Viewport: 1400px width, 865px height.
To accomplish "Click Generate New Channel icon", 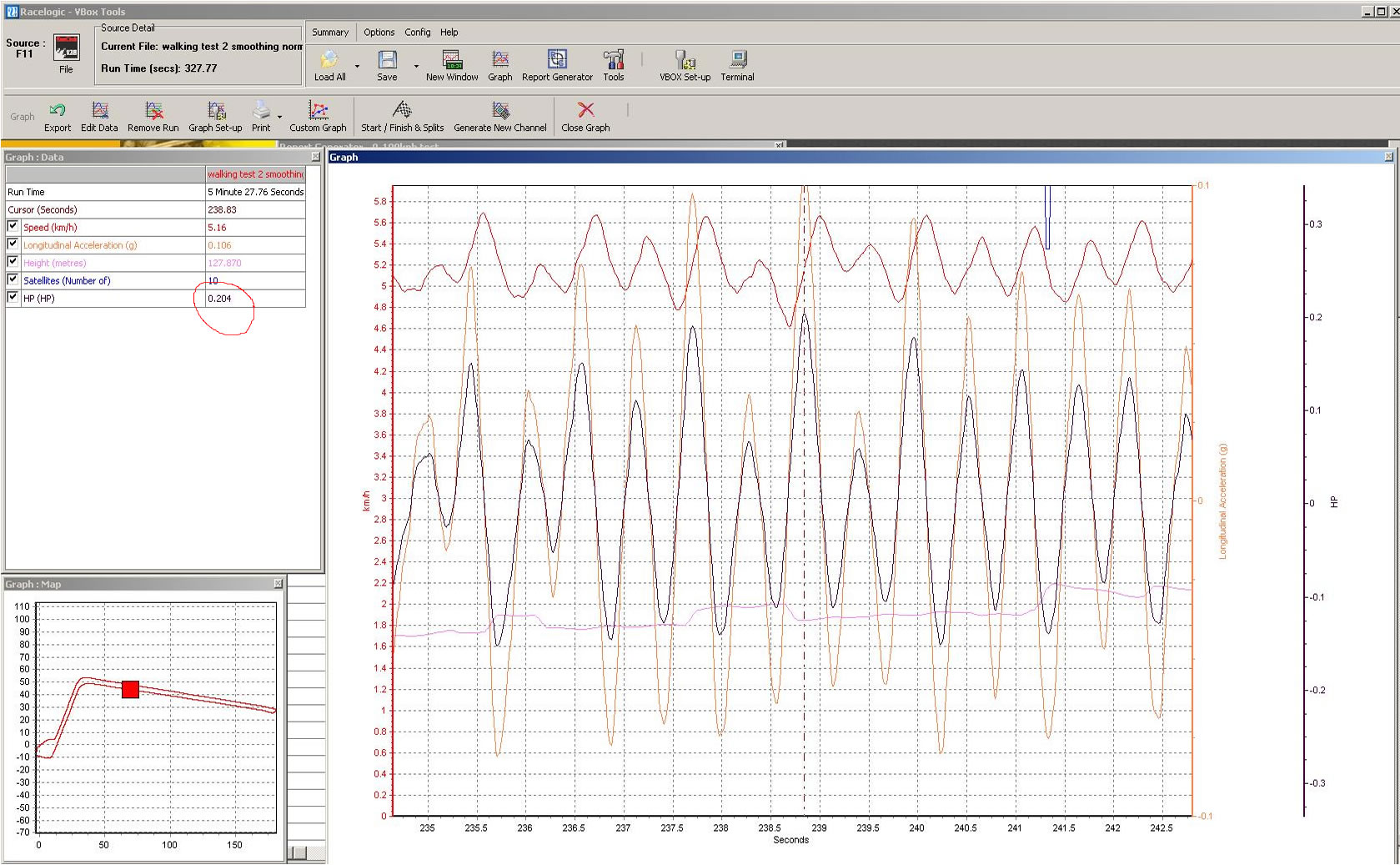I will tap(500, 111).
